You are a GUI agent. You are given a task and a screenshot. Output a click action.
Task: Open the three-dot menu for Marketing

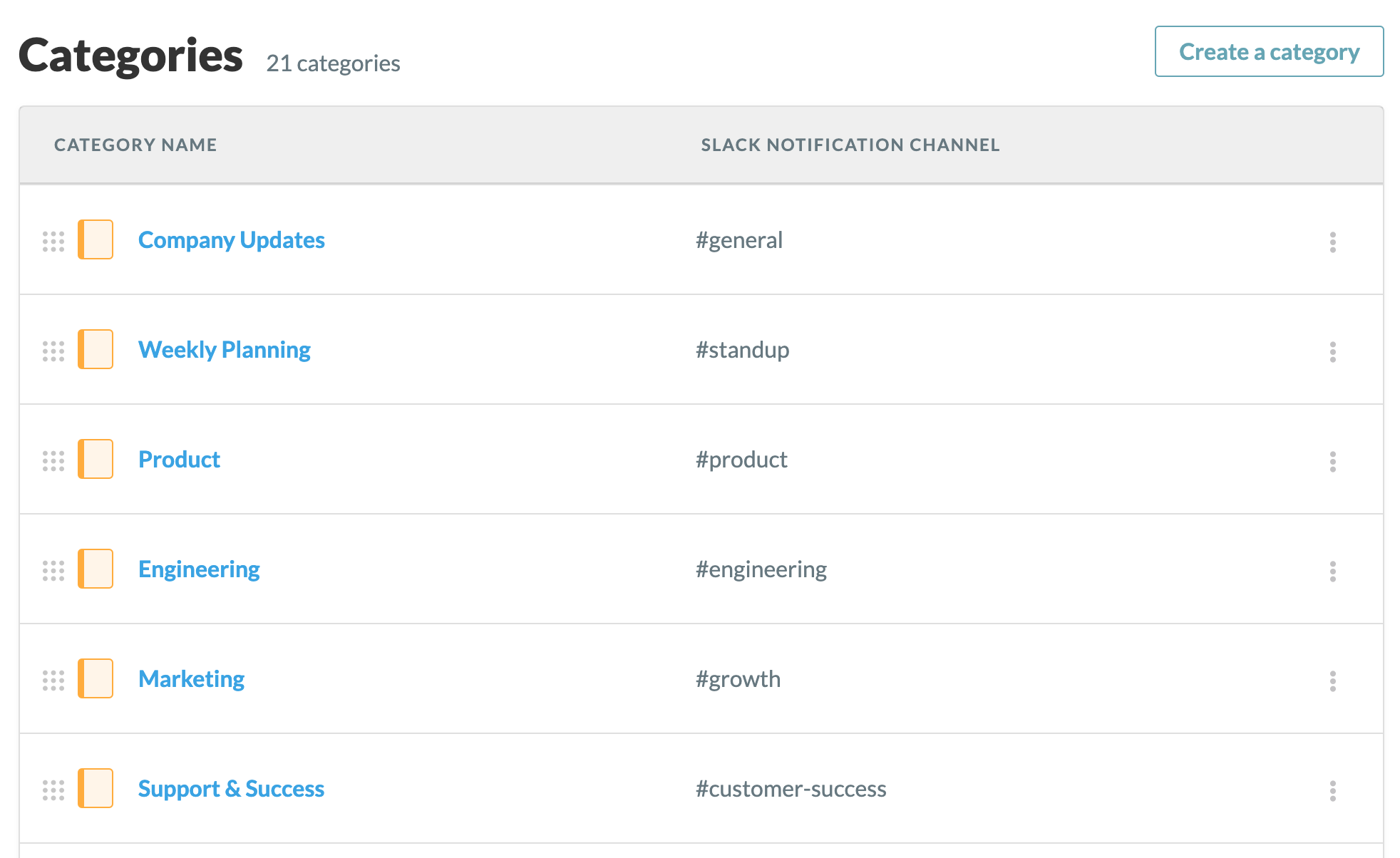point(1332,681)
